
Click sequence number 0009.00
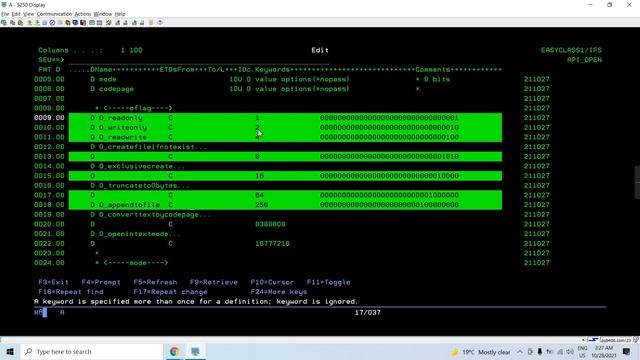point(49,118)
